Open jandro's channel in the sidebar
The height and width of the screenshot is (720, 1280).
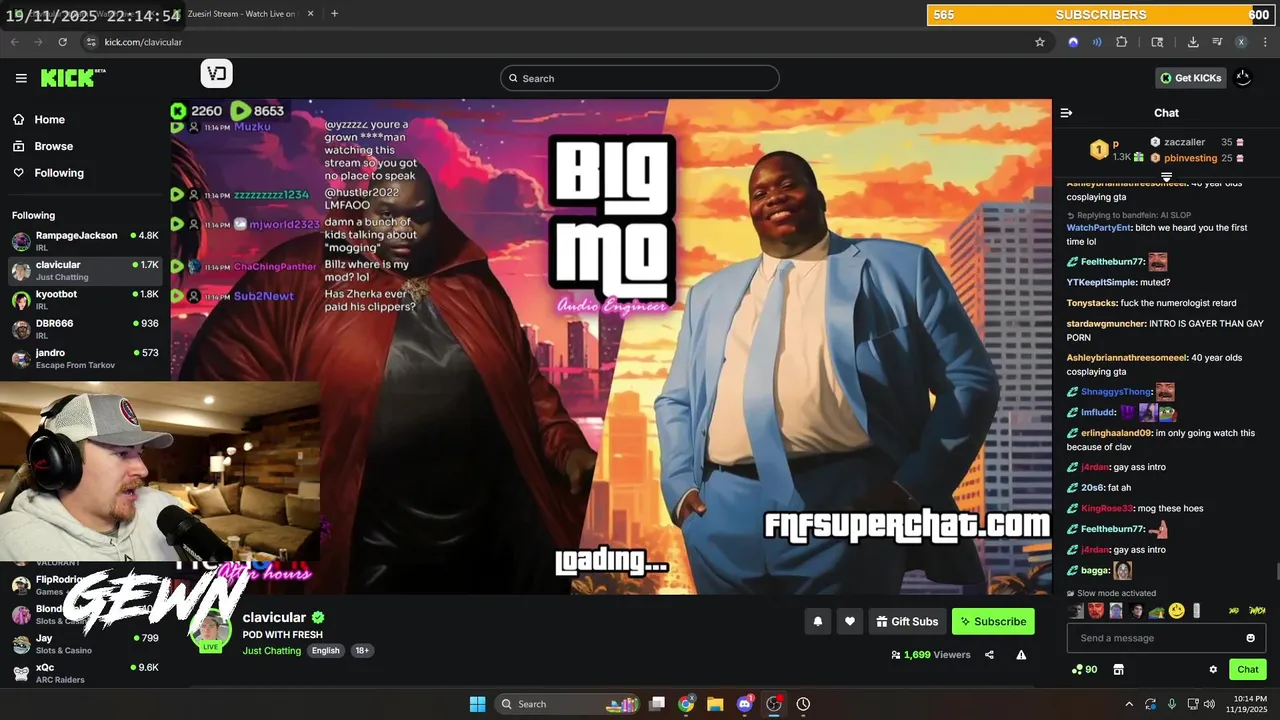pyautogui.click(x=85, y=358)
